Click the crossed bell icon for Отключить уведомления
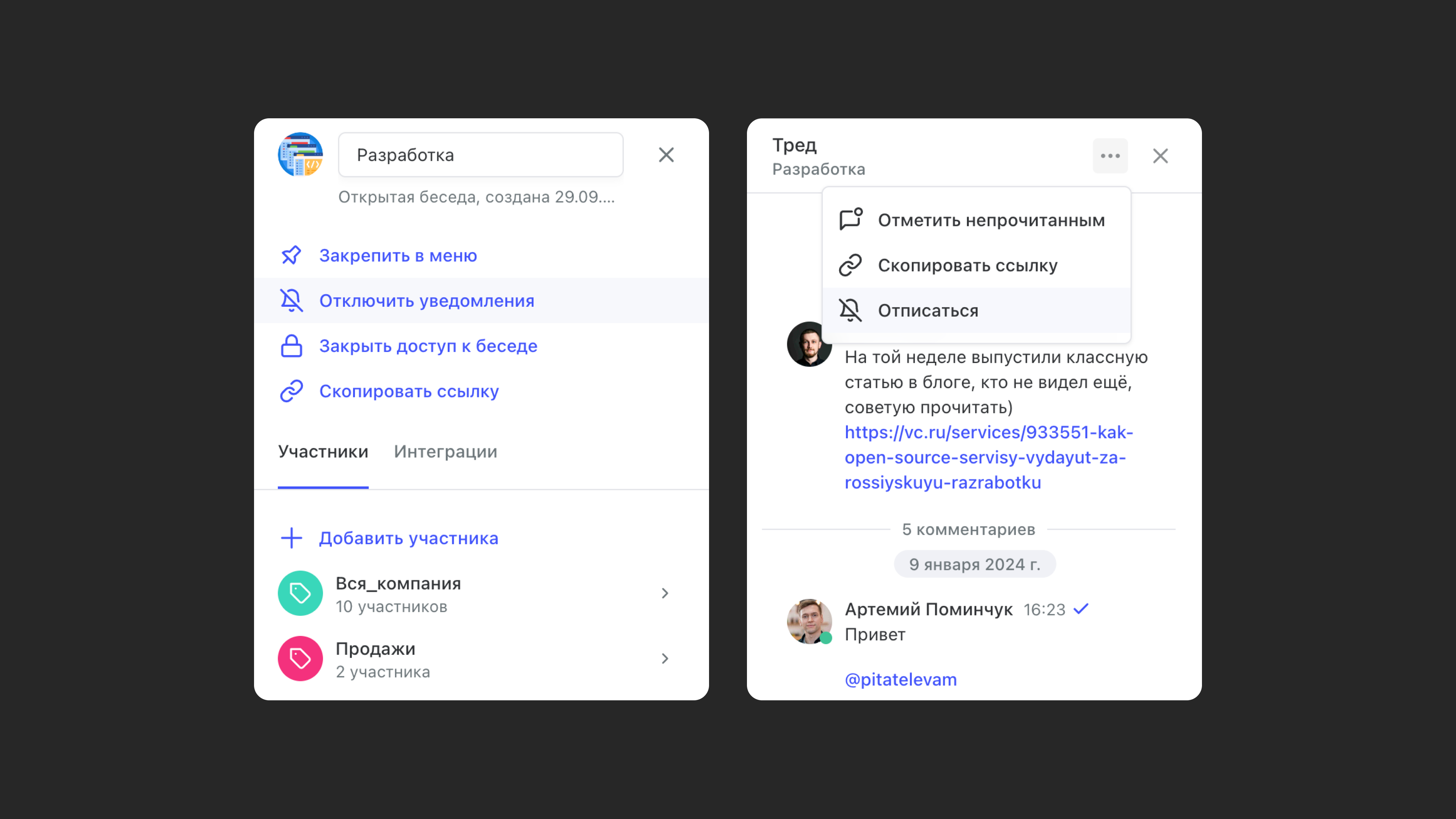1456x819 pixels. (x=291, y=301)
